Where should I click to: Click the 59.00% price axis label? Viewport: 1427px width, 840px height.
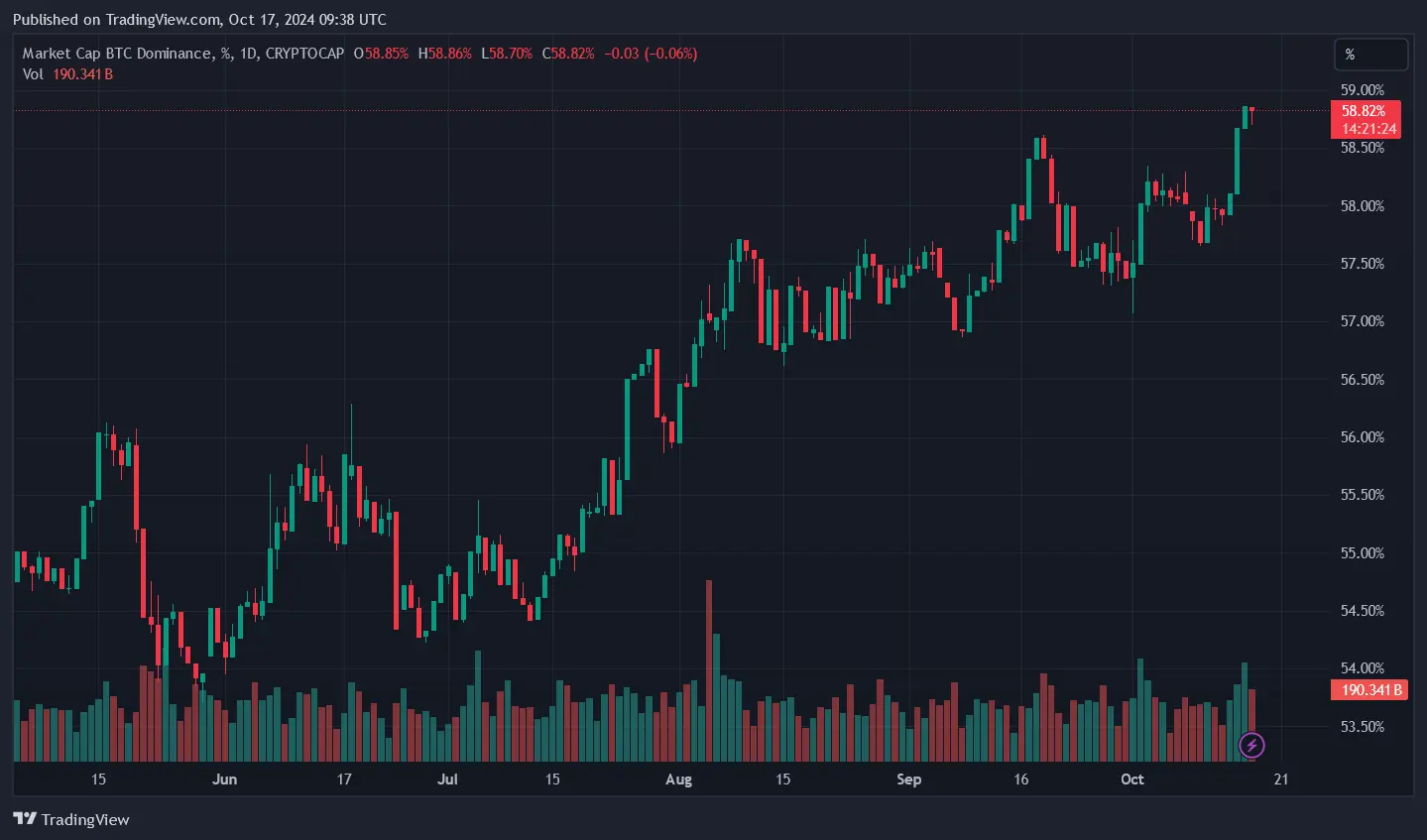pos(1363,90)
